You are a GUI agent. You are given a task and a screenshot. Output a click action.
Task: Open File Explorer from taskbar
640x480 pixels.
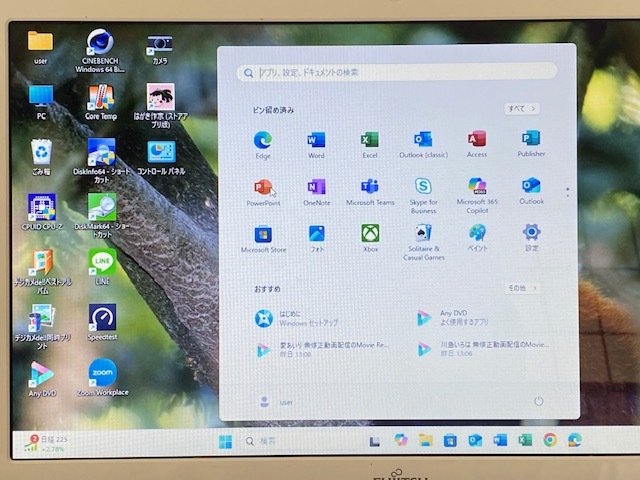point(425,440)
